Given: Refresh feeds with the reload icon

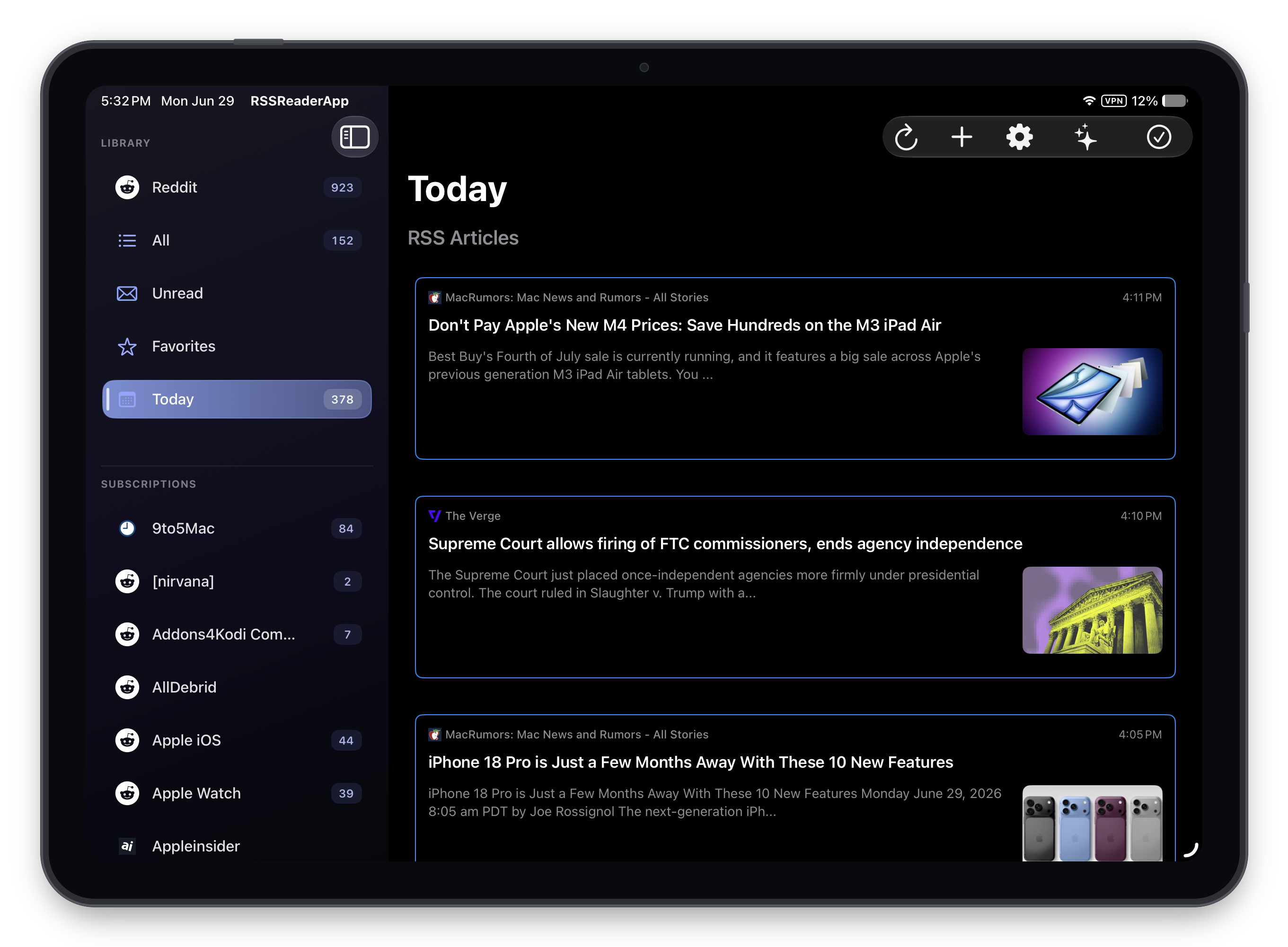Looking at the screenshot, I should [906, 138].
